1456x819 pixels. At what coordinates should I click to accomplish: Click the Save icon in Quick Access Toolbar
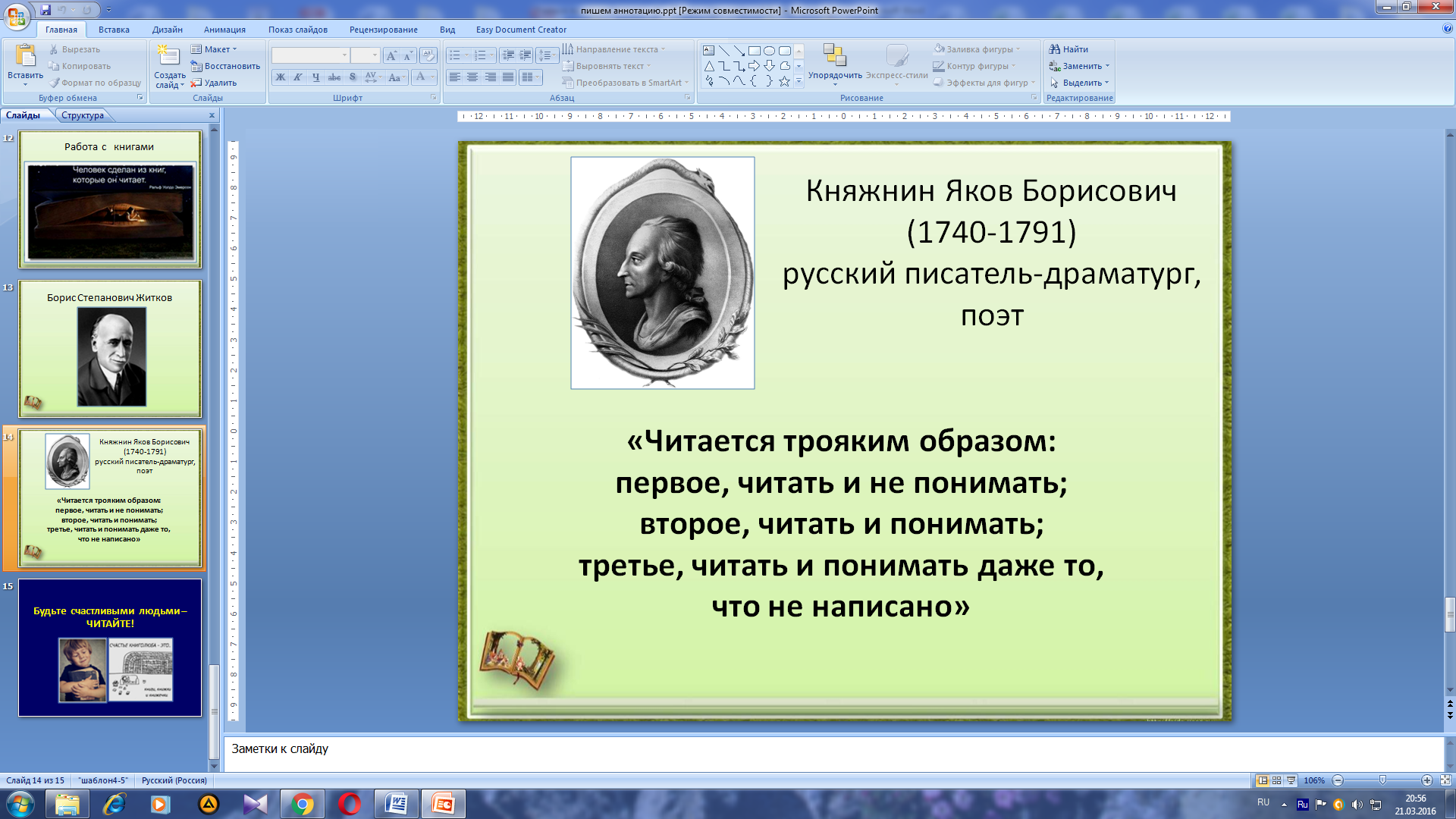(45, 10)
